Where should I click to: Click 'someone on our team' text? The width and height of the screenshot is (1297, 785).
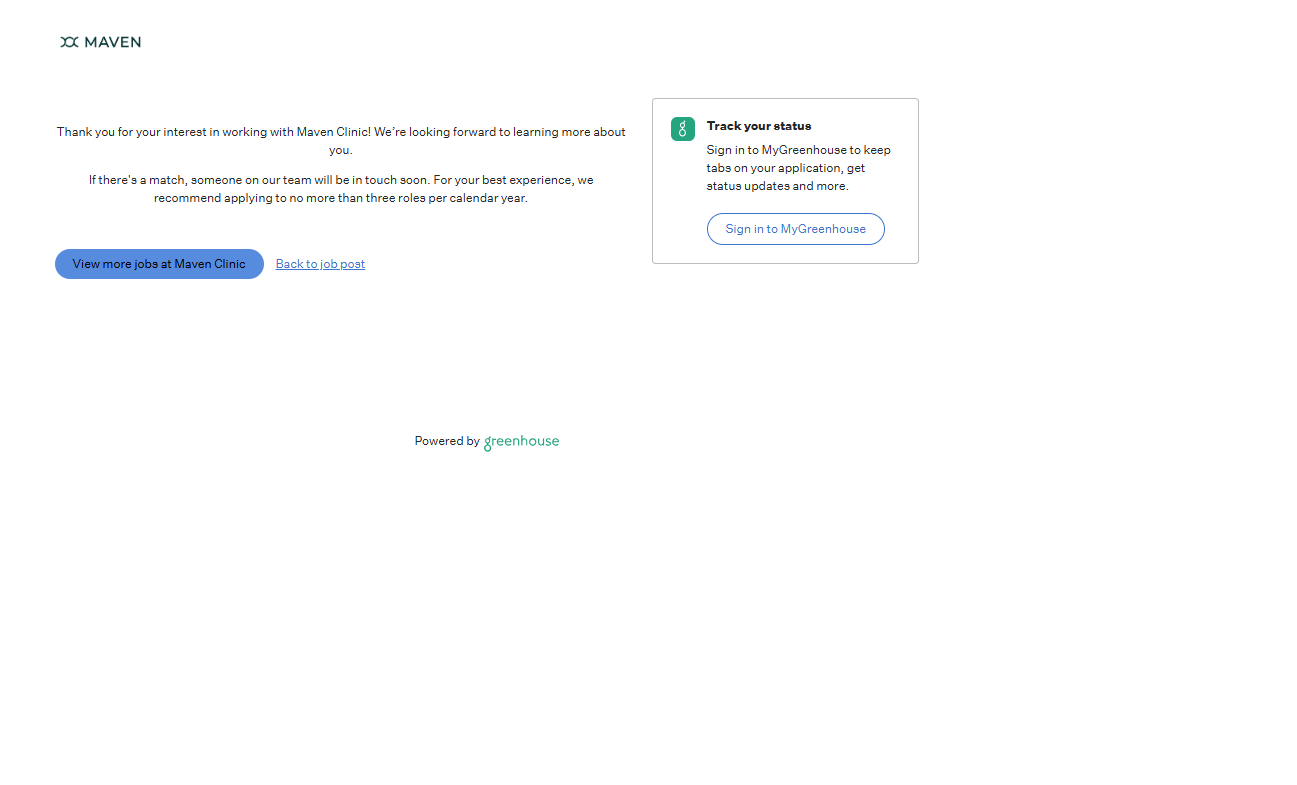[248, 180]
